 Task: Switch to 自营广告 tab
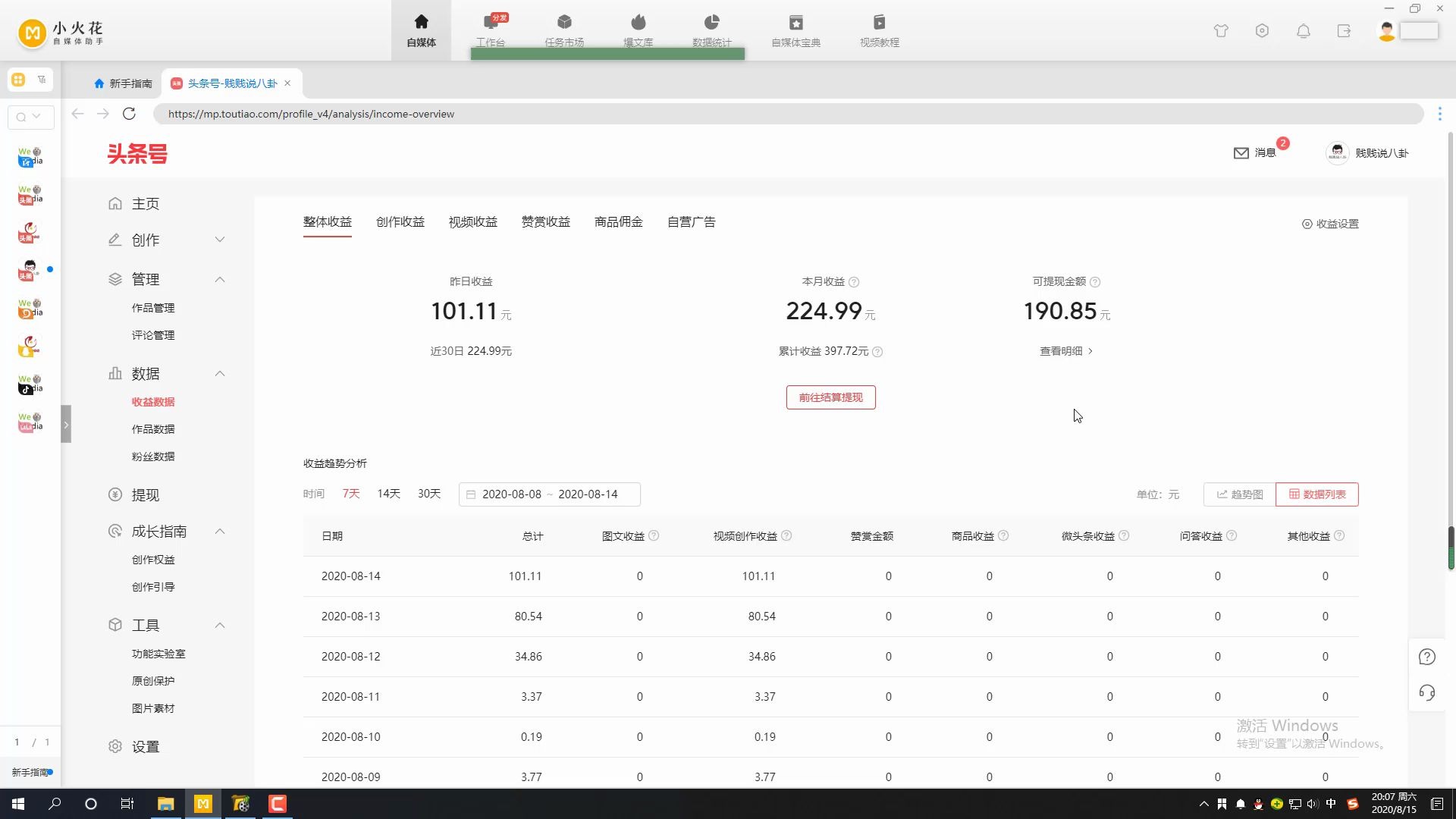pyautogui.click(x=692, y=222)
